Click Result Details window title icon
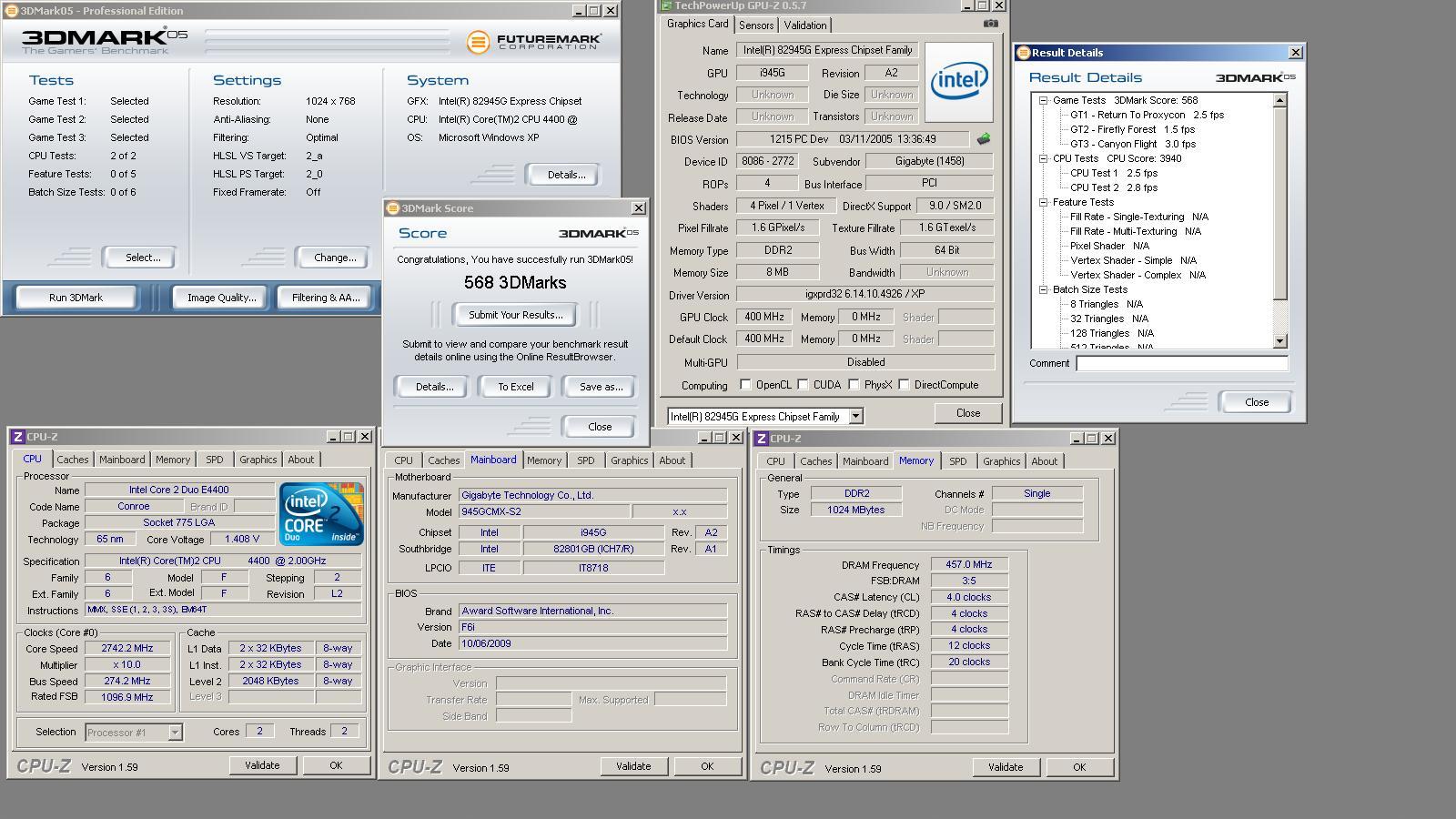The image size is (1456, 819). (x=1023, y=53)
